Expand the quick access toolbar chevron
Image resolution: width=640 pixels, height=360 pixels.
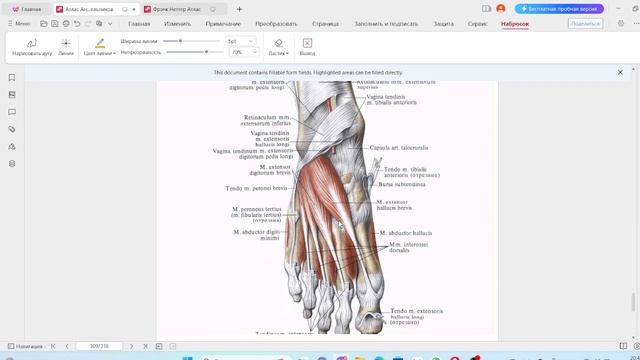point(110,24)
